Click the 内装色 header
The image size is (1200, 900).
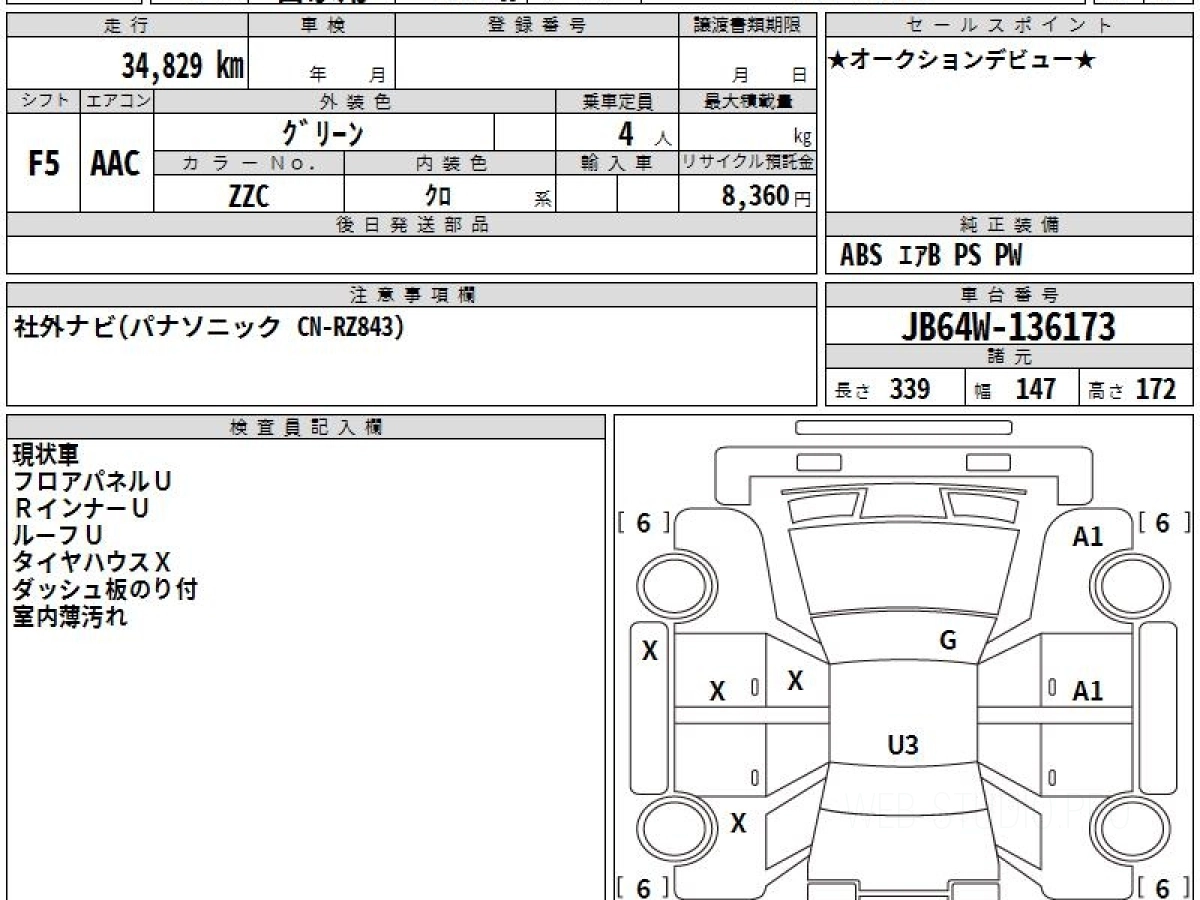coord(450,163)
